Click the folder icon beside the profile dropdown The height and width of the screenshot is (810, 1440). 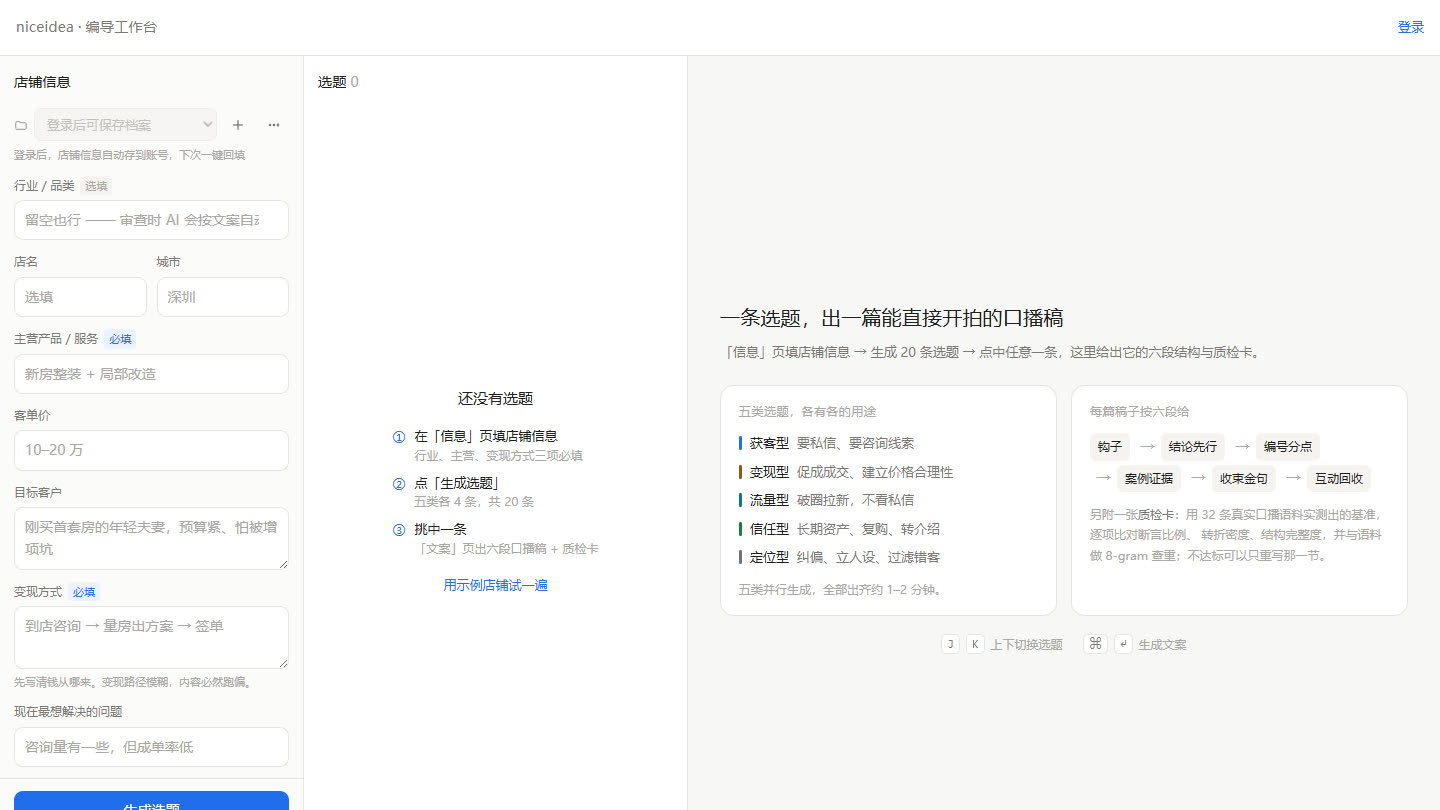[21, 125]
